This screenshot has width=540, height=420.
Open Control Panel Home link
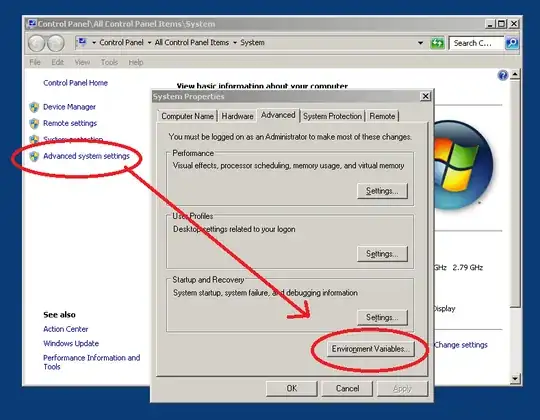pos(75,83)
